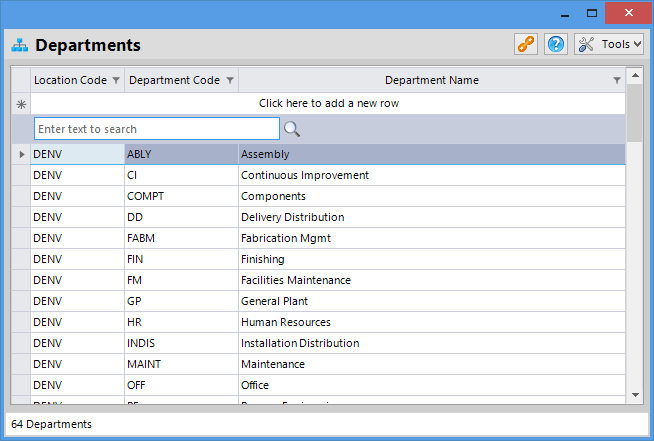The image size is (654, 441).
Task: Click the new row asterisk indicator
Action: point(20,103)
